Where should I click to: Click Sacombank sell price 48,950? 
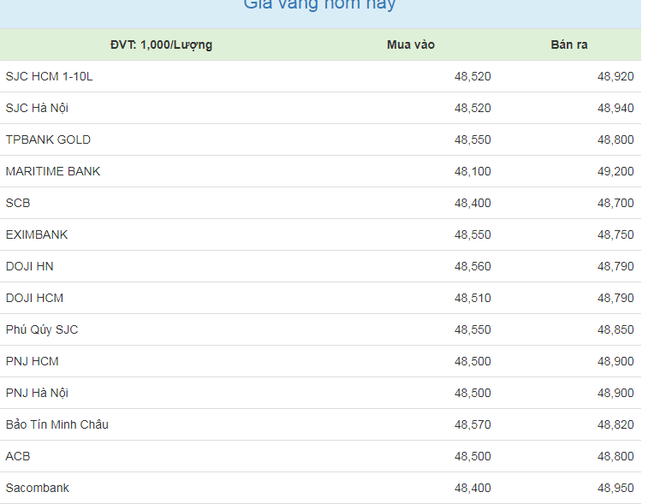pyautogui.click(x=615, y=488)
